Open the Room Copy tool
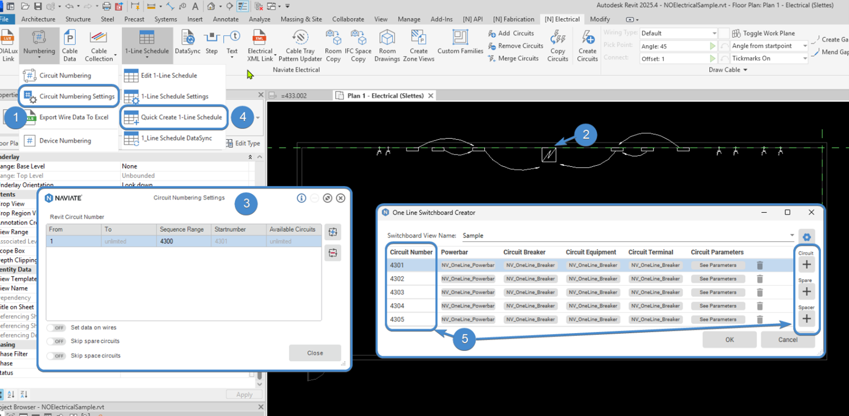The height and width of the screenshot is (416, 849). pos(333,46)
